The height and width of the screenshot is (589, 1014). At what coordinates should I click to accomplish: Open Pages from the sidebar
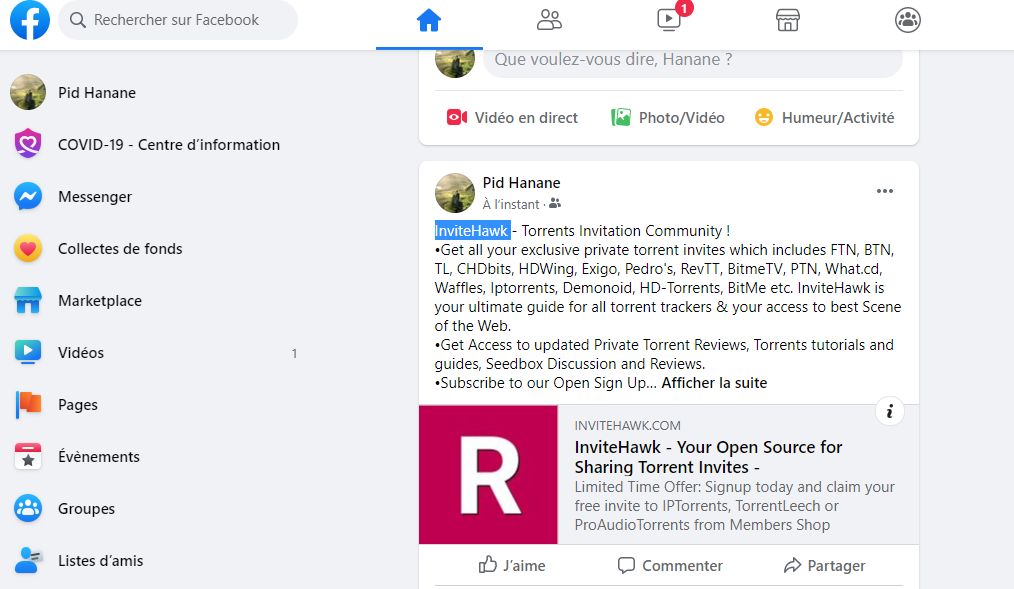coord(78,405)
